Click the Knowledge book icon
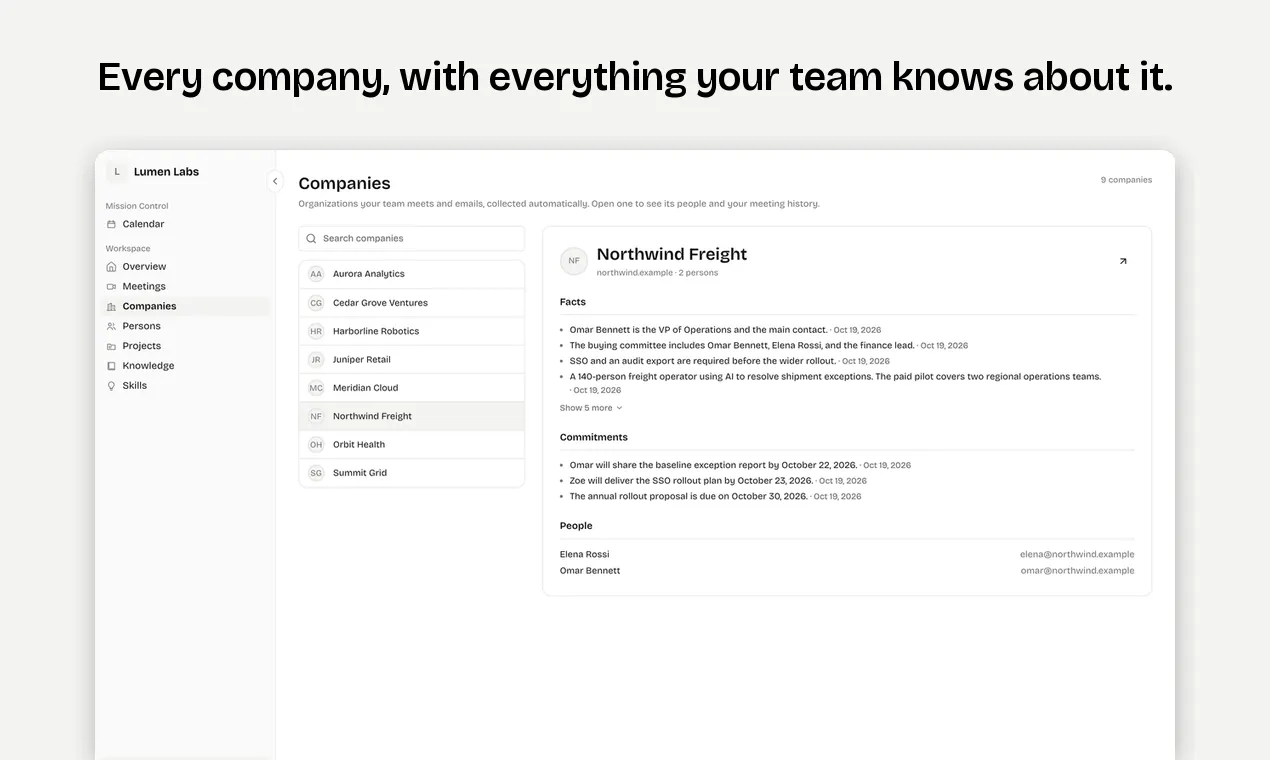Image resolution: width=1270 pixels, height=760 pixels. pyautogui.click(x=111, y=366)
